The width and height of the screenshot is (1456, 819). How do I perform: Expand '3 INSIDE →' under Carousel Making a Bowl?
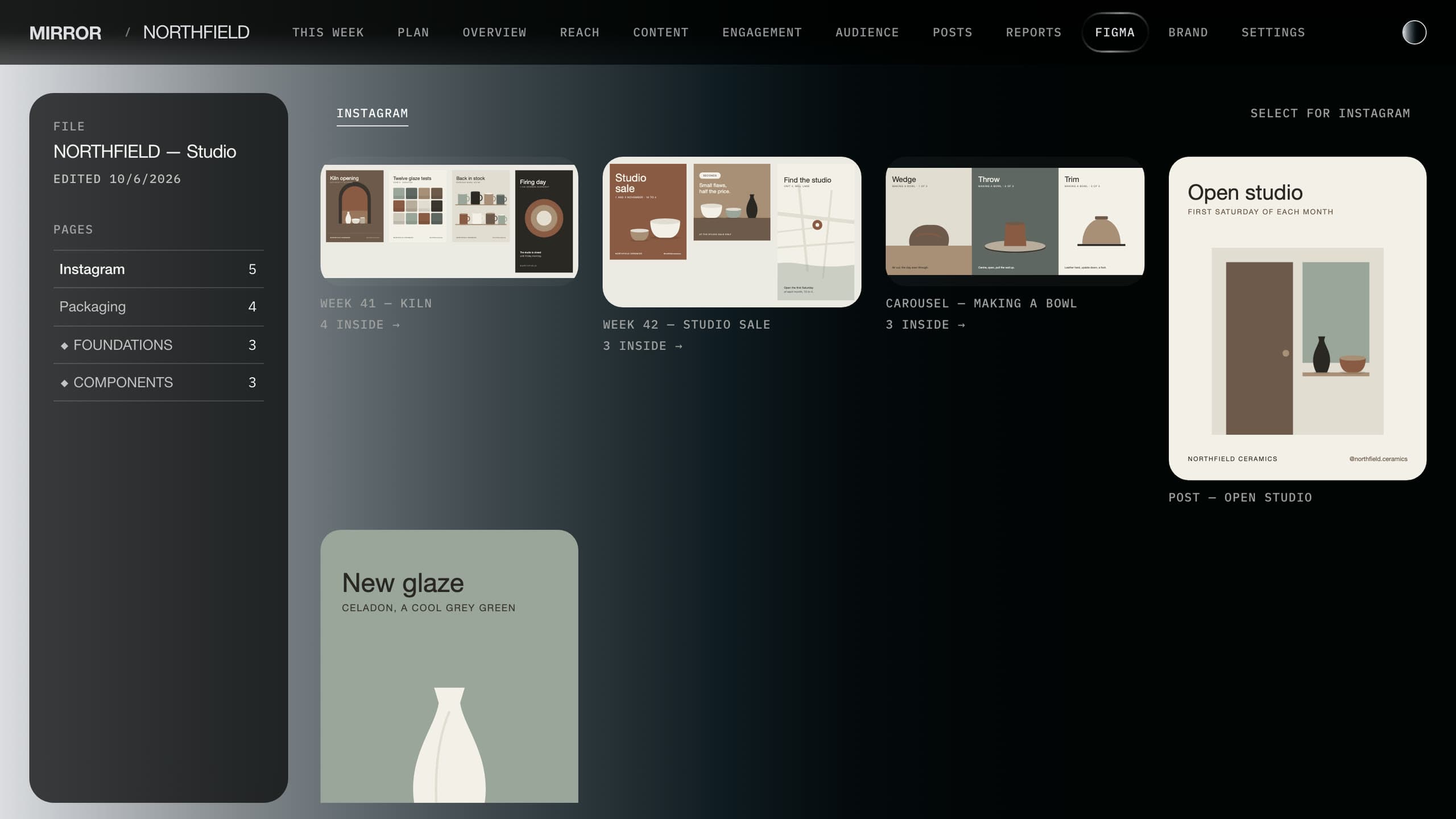click(925, 325)
